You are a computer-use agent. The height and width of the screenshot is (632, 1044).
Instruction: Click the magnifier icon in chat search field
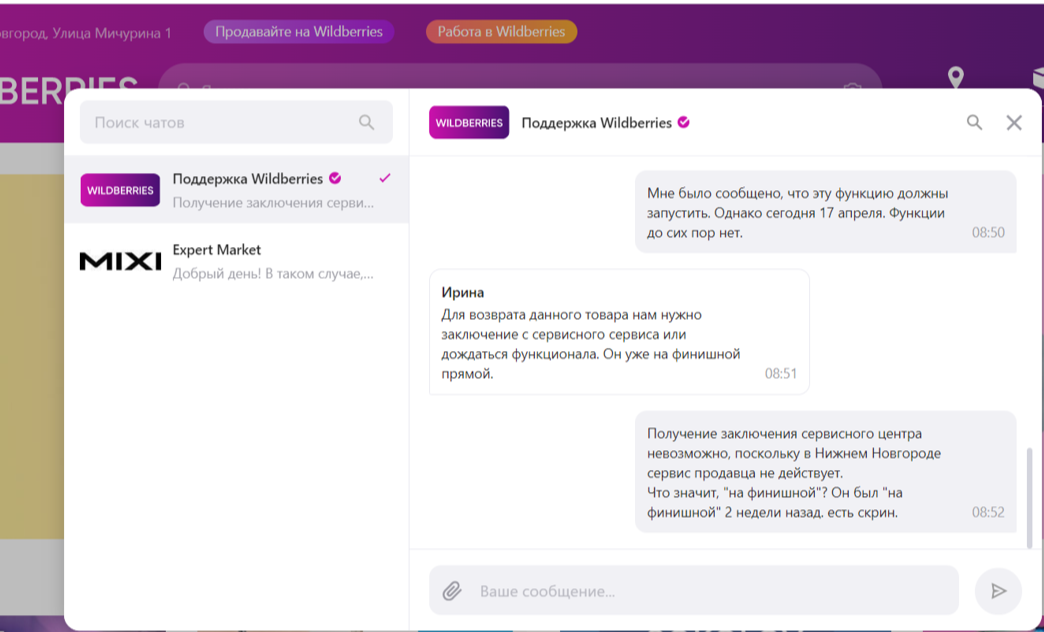[367, 122]
